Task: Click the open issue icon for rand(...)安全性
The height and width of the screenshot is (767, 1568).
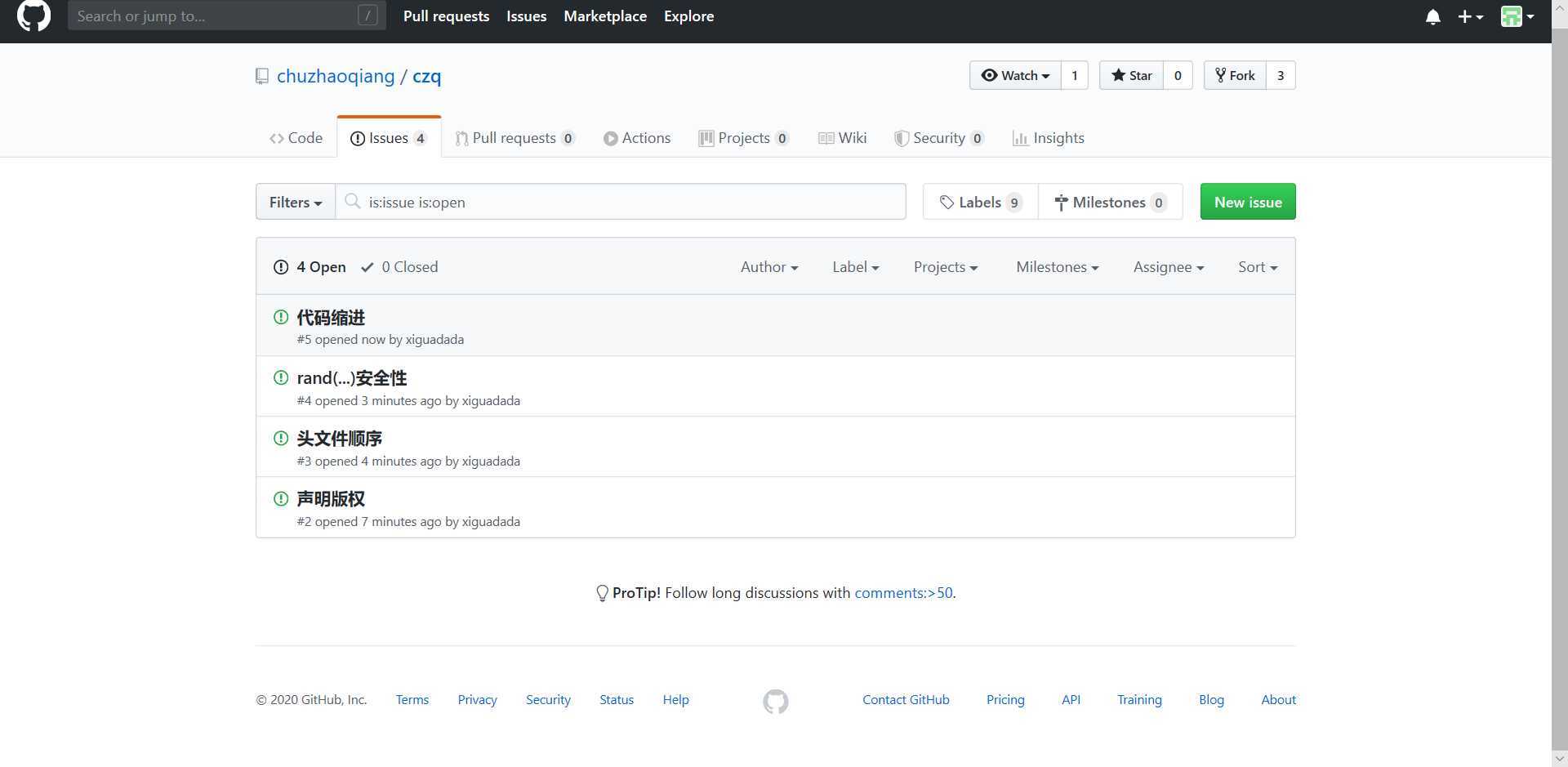Action: pyautogui.click(x=281, y=377)
